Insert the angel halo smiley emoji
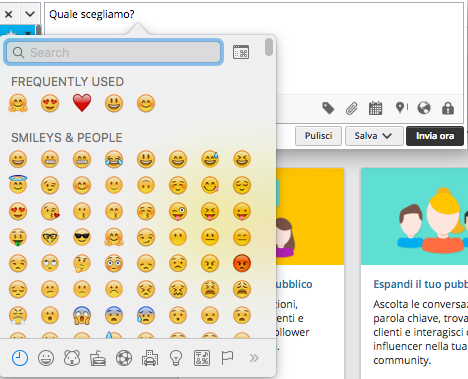The height and width of the screenshot is (379, 468). [x=18, y=185]
